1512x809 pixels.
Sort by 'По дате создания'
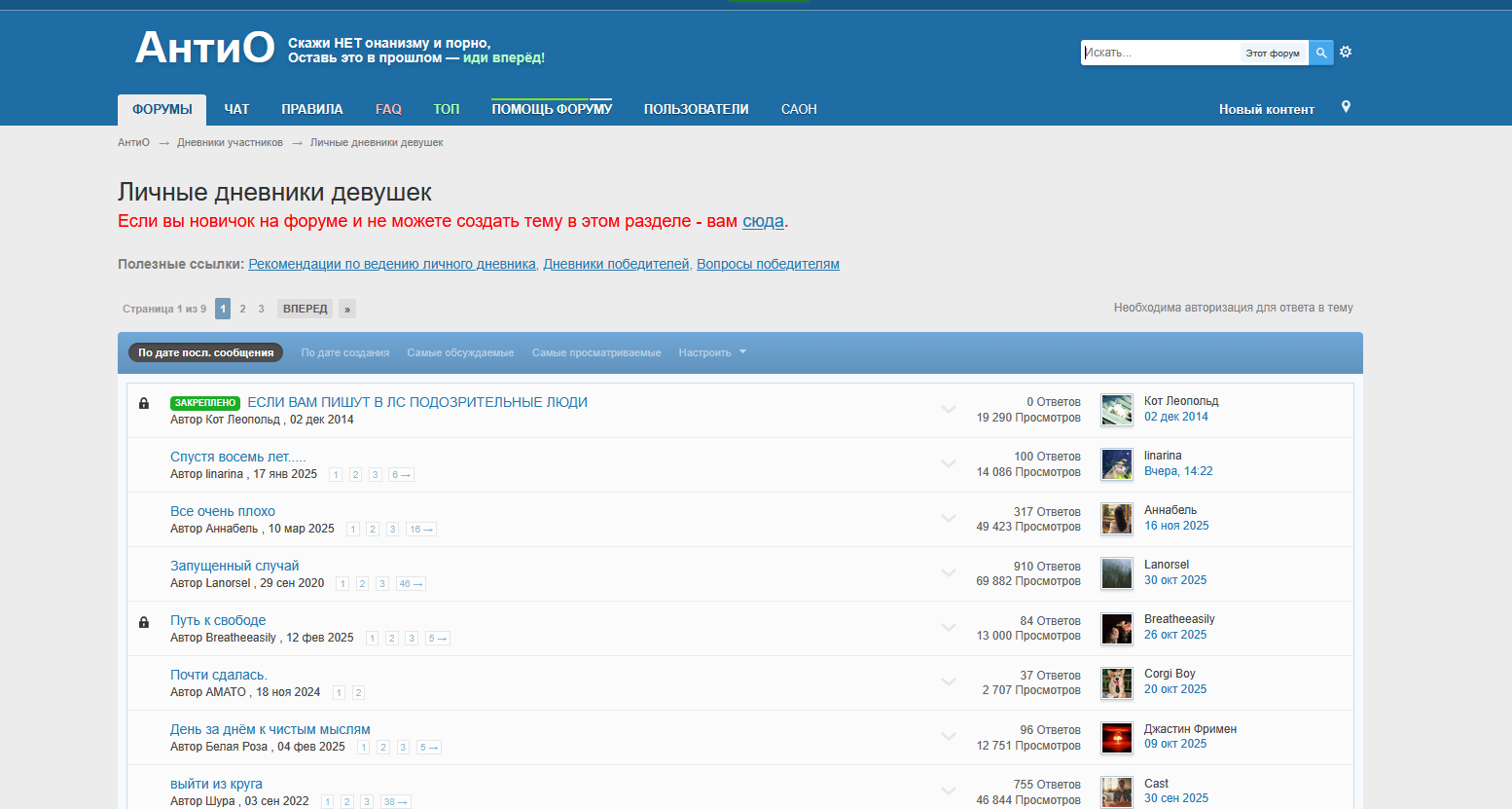coord(344,352)
